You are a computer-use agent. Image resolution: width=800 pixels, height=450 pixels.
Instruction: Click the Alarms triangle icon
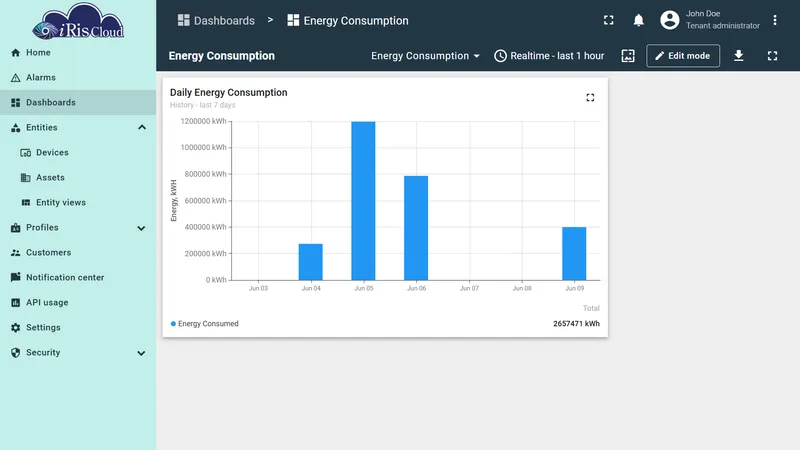coord(16,78)
